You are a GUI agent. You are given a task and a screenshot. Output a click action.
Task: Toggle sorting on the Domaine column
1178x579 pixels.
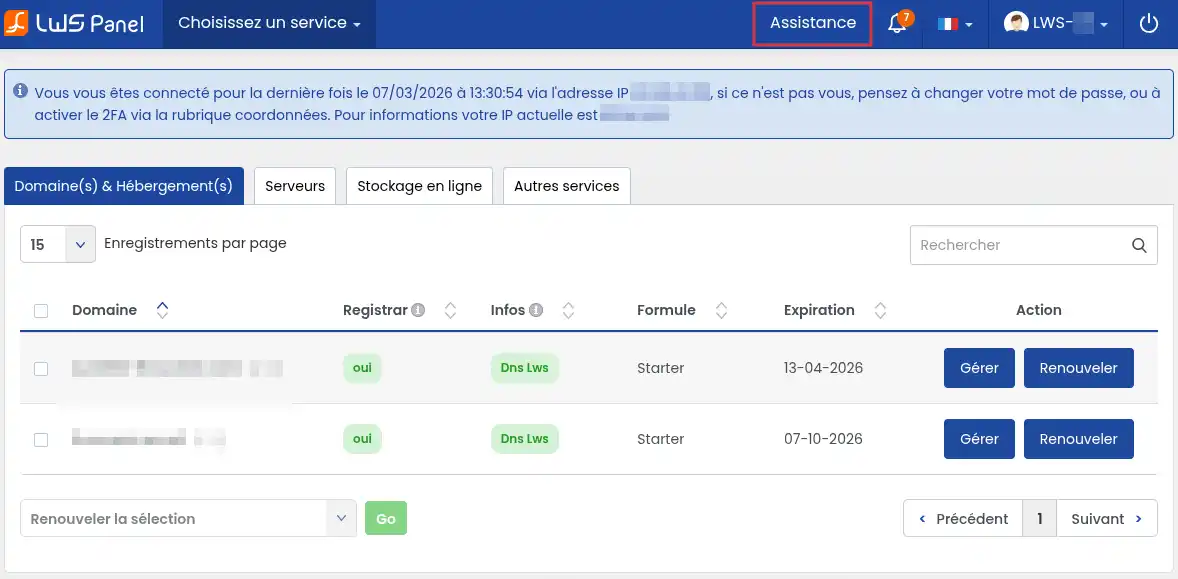coord(161,310)
